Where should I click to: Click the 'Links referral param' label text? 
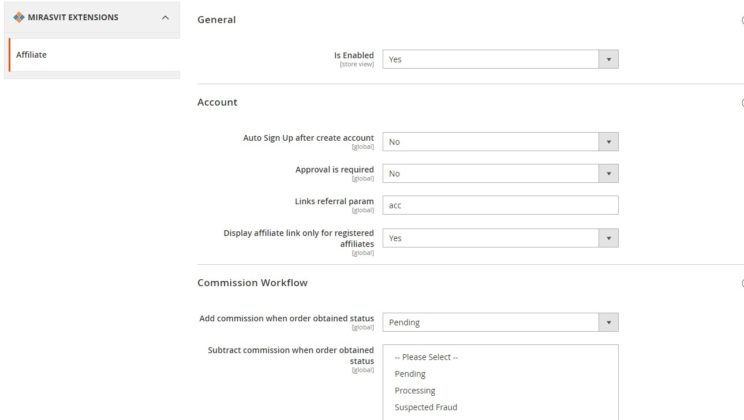pyautogui.click(x=333, y=201)
